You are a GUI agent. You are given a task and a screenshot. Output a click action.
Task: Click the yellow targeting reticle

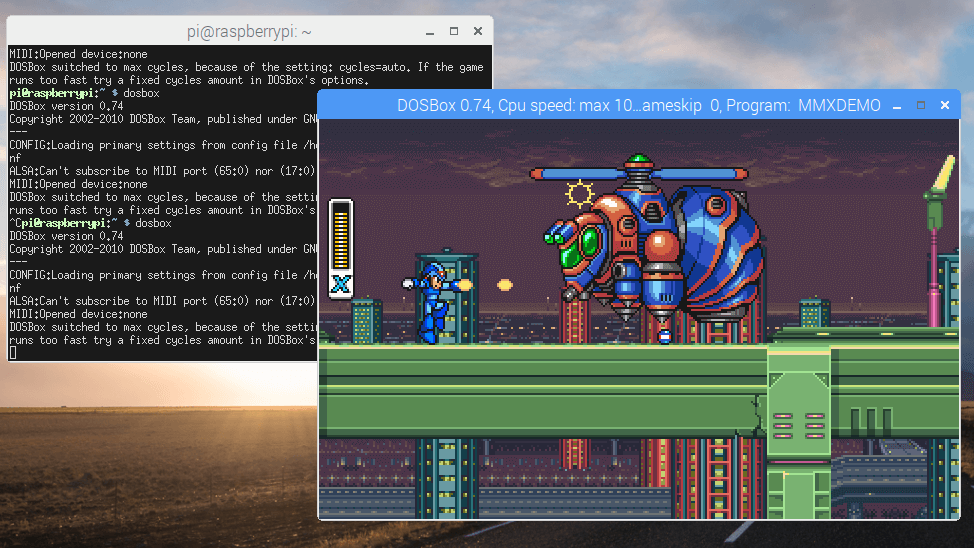[x=580, y=193]
